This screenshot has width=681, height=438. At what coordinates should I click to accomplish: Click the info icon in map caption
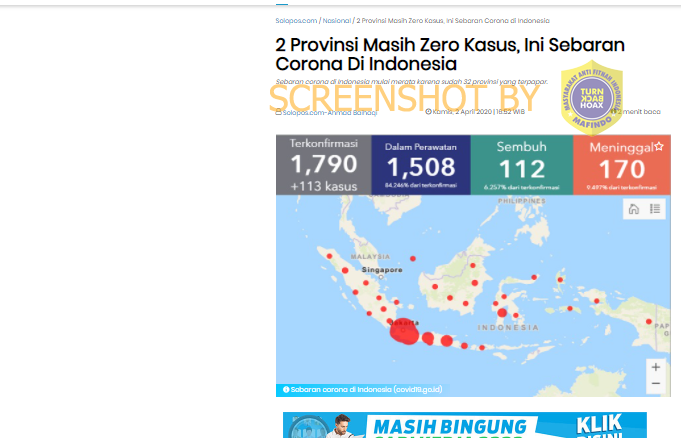[x=286, y=389]
